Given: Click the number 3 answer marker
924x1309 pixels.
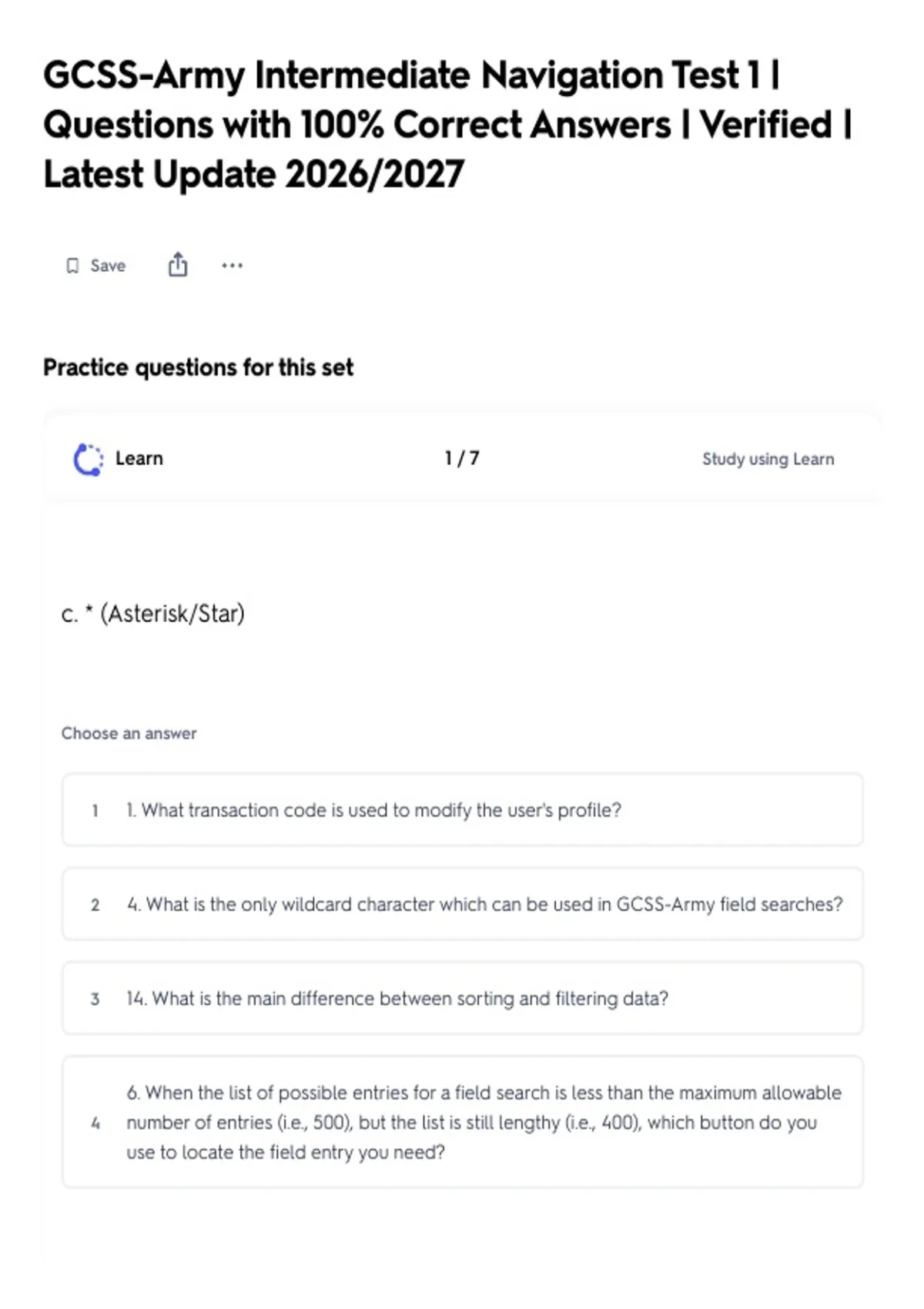Looking at the screenshot, I should 95,999.
